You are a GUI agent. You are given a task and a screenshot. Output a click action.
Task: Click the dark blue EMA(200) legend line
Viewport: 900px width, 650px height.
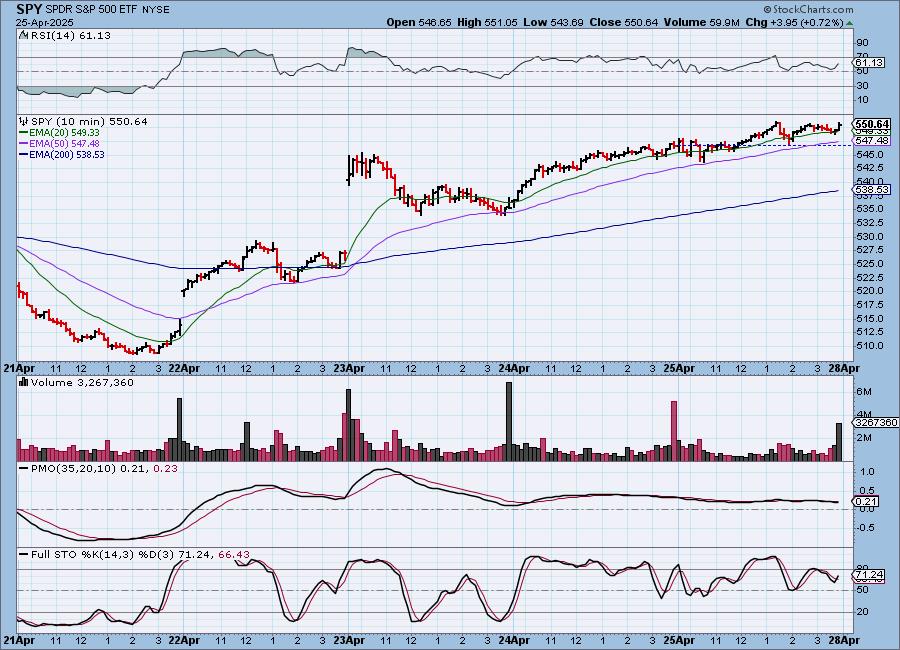(x=24, y=154)
